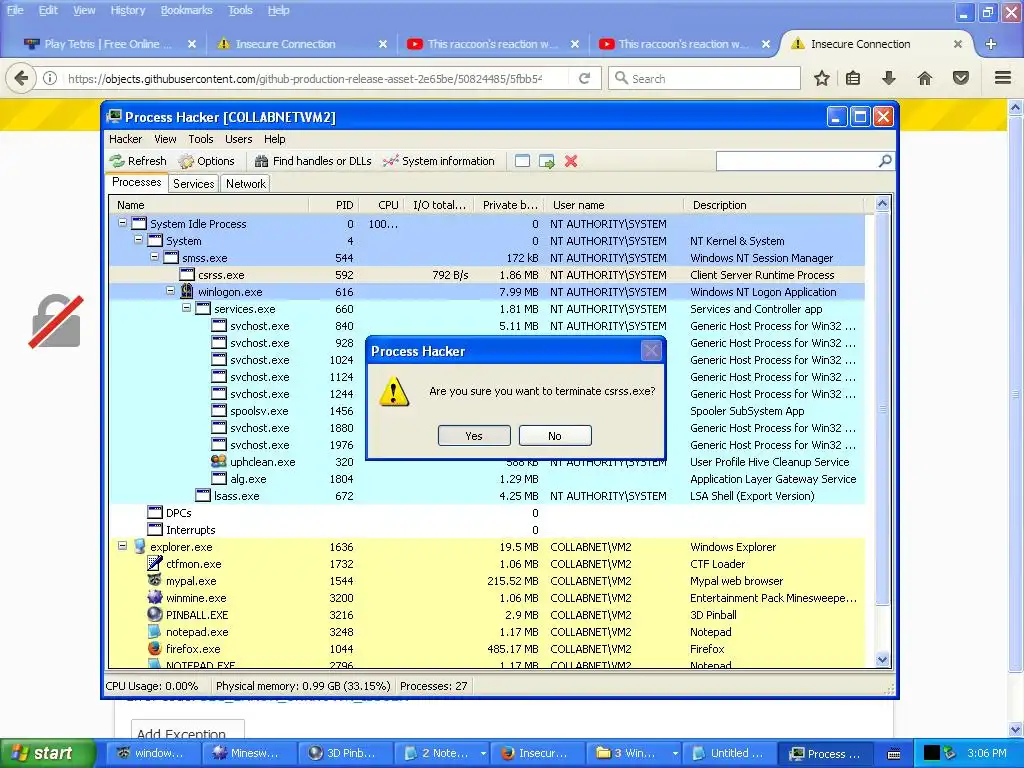The height and width of the screenshot is (768, 1024).
Task: Sort processes by the PID column
Action: (x=333, y=205)
